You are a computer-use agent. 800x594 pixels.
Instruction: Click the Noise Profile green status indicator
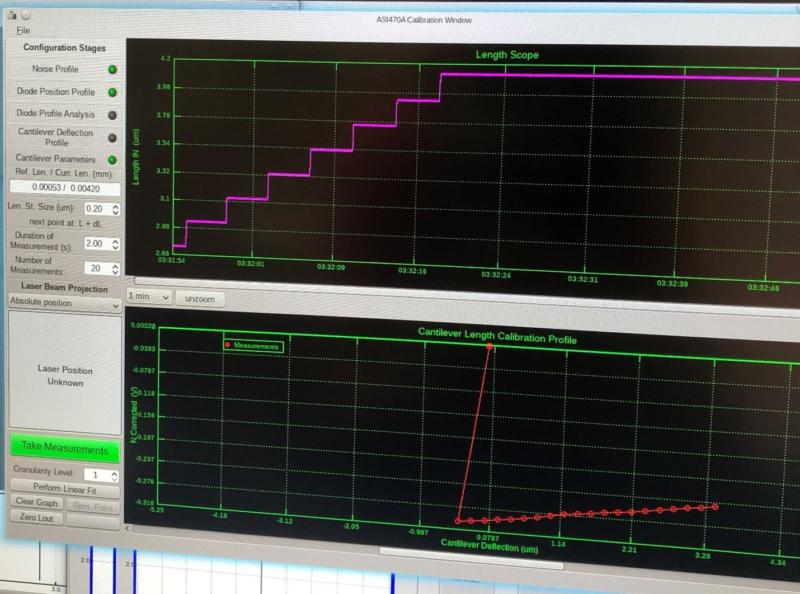pos(110,69)
